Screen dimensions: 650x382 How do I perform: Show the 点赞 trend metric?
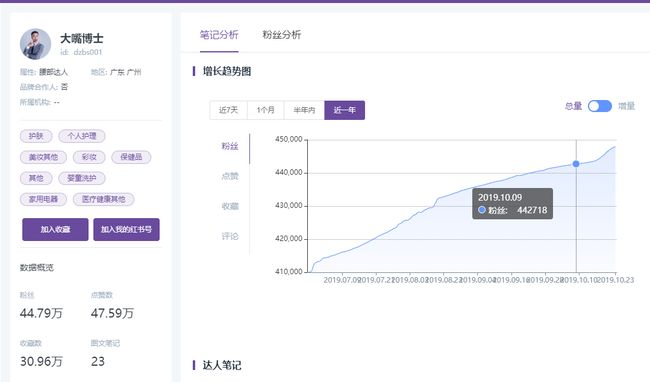point(230,176)
